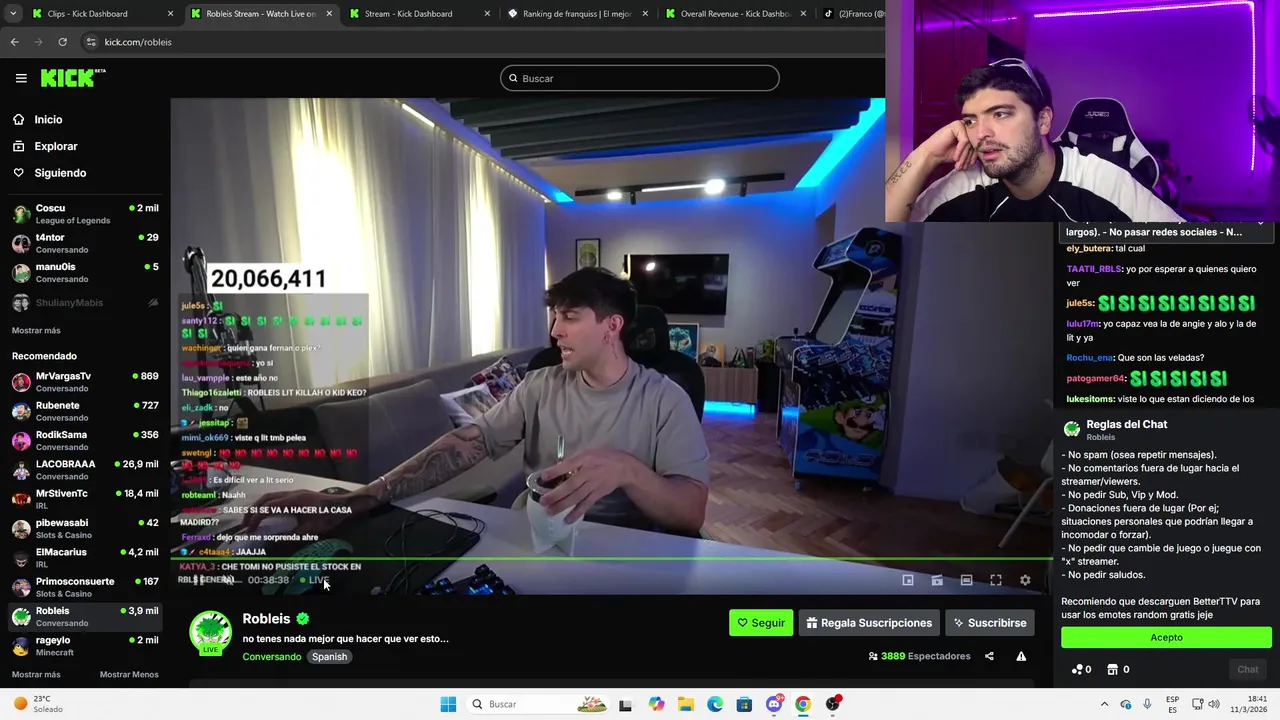
Task: Open t4ntor's channel in sidebar
Action: coord(85,243)
